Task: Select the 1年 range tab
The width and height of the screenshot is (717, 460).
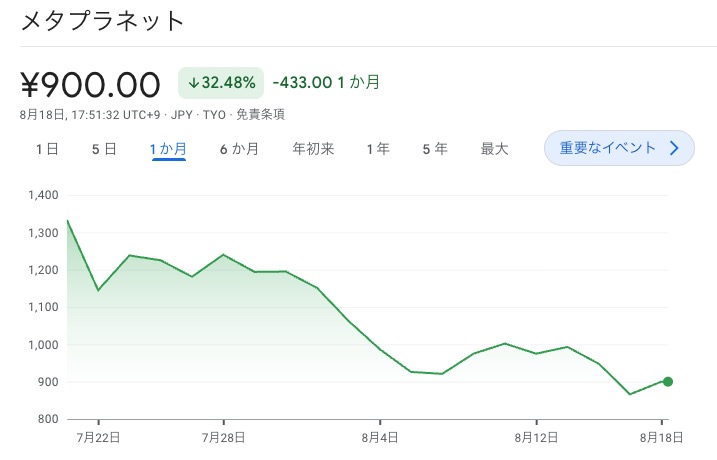Action: point(378,149)
